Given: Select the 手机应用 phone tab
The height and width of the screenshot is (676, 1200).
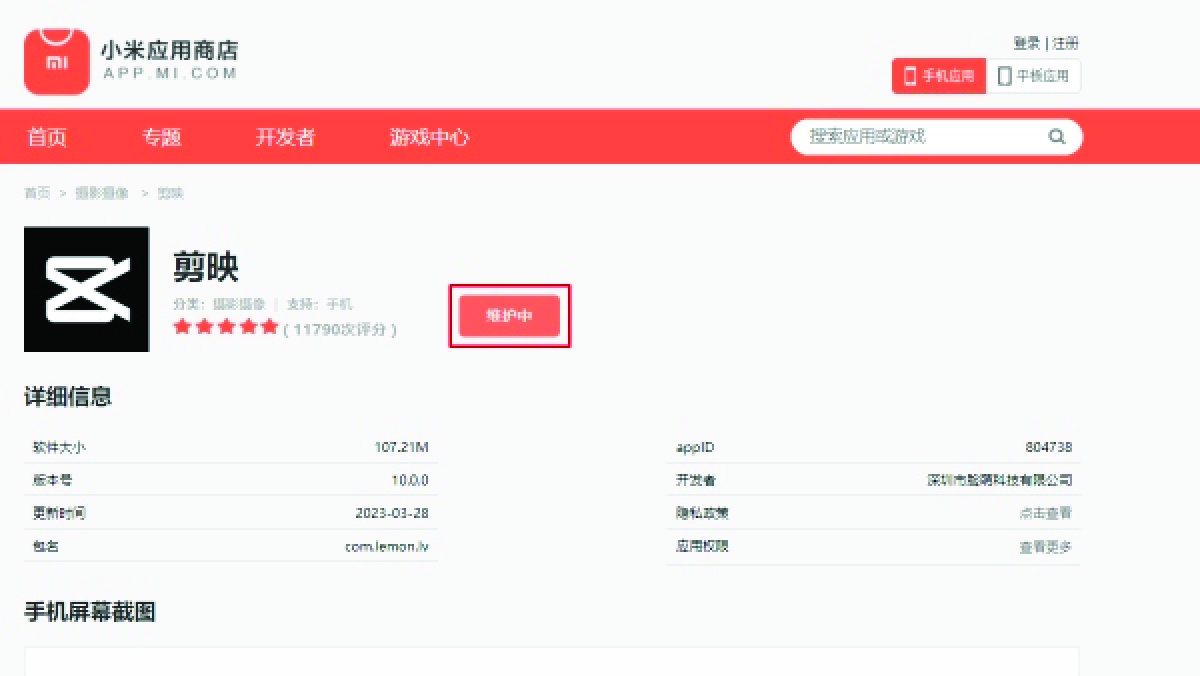Looking at the screenshot, I should click(938, 76).
